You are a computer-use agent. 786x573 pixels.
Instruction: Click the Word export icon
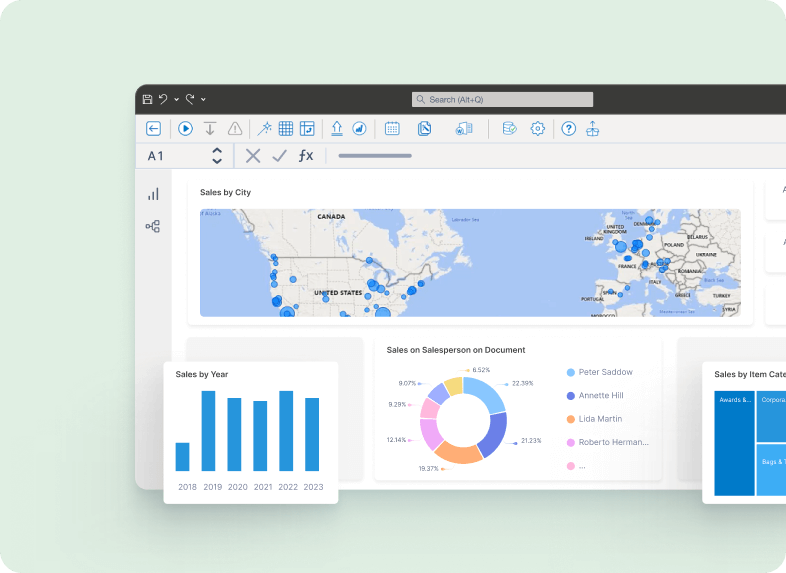pos(464,129)
